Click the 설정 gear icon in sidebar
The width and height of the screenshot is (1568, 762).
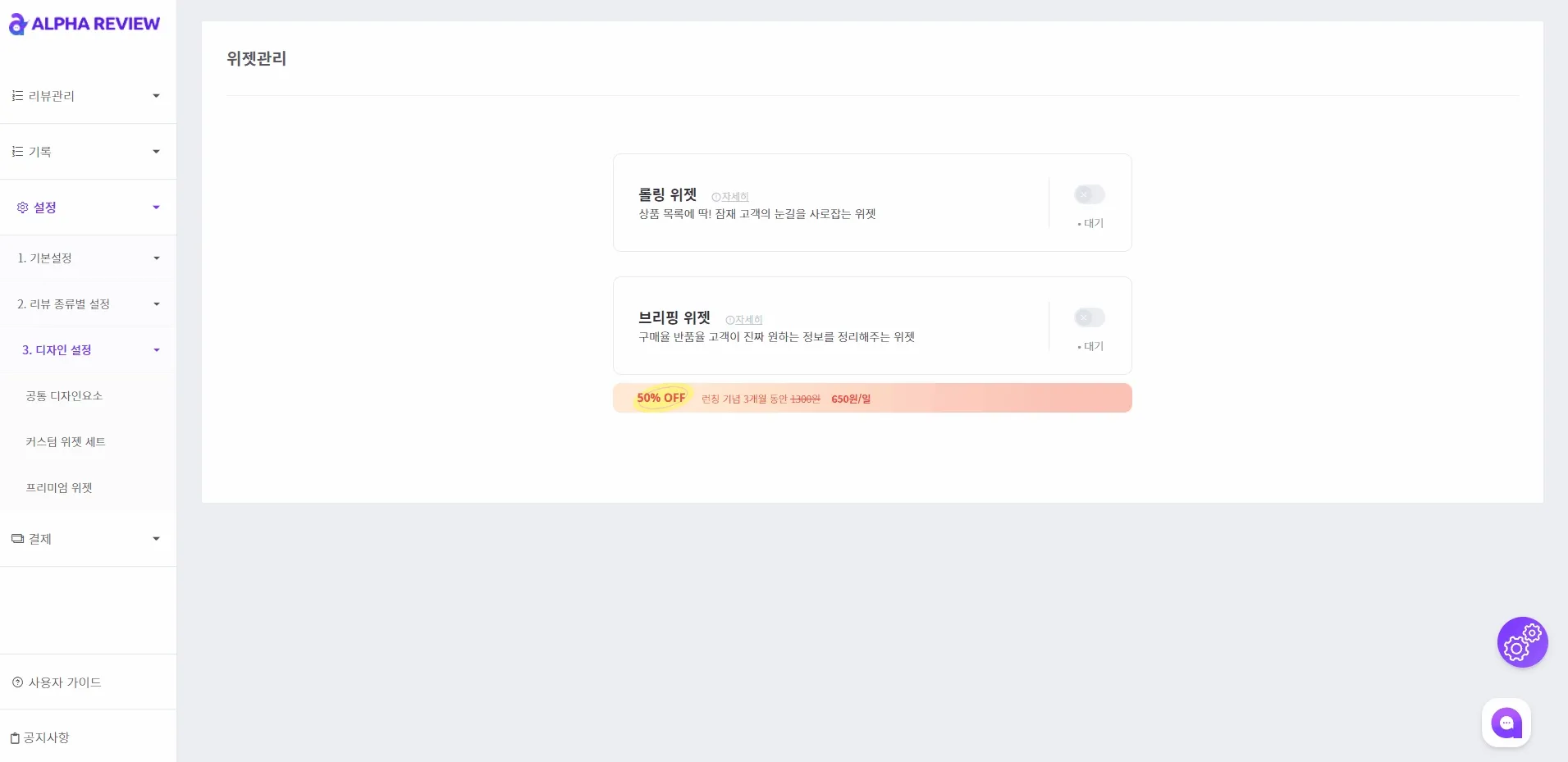pos(23,208)
